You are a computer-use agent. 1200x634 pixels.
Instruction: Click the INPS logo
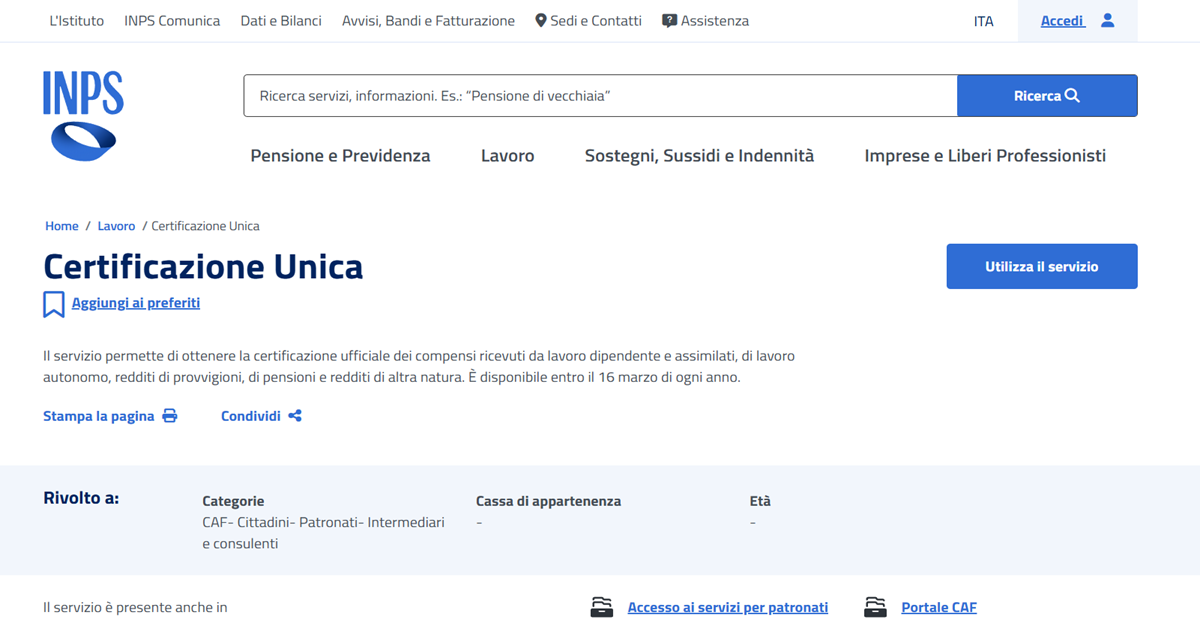[x=83, y=115]
